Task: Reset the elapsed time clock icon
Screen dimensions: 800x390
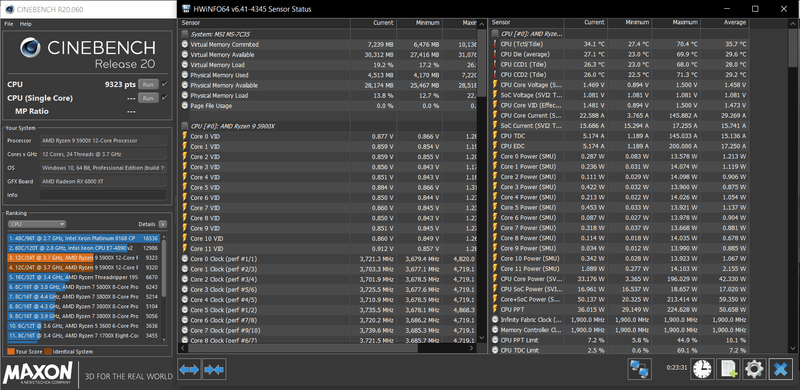Action: coord(703,369)
